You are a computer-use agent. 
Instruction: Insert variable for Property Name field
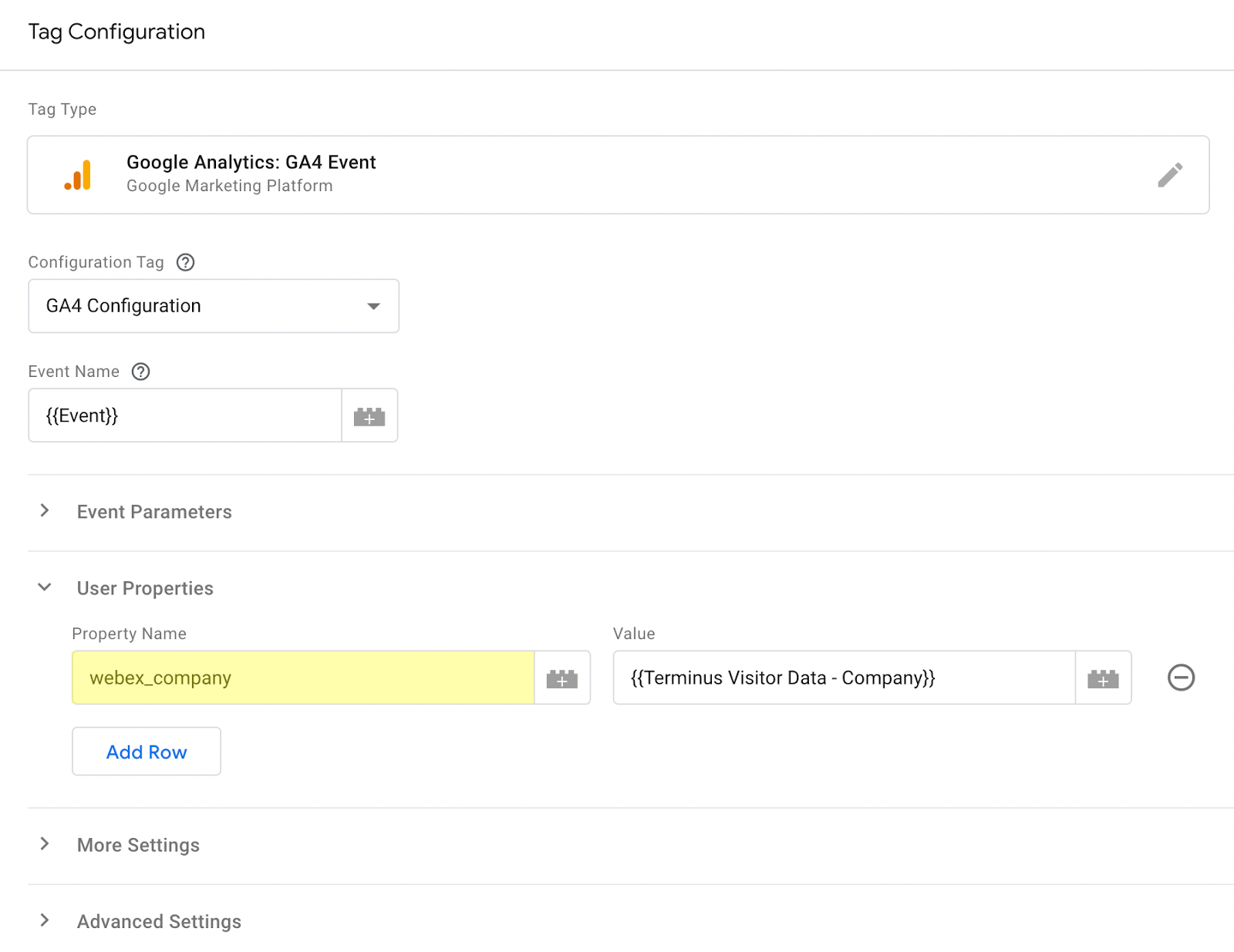[562, 678]
